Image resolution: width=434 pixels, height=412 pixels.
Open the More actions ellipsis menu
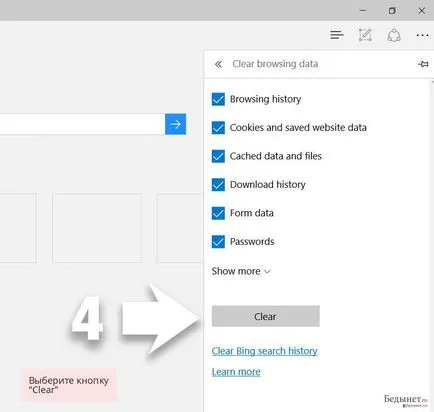[422, 35]
